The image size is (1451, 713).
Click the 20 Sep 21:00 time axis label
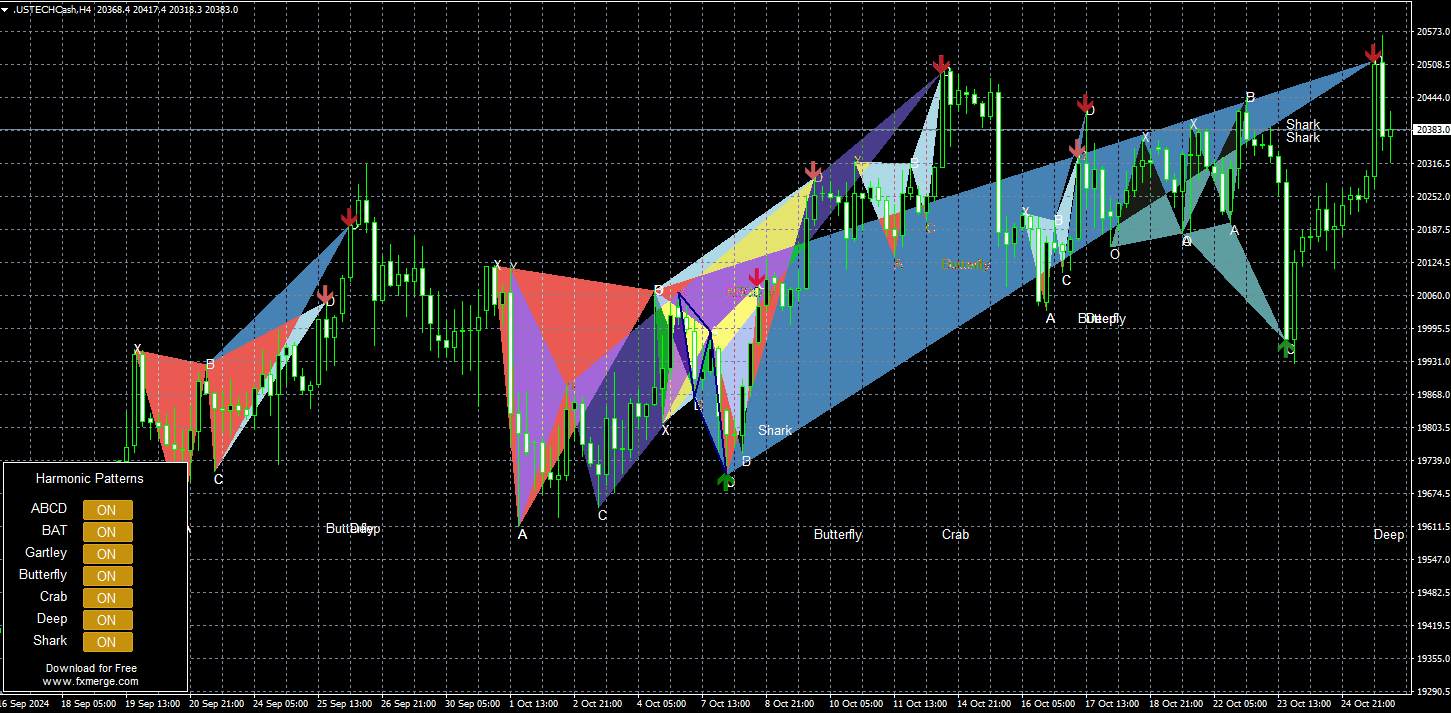218,704
